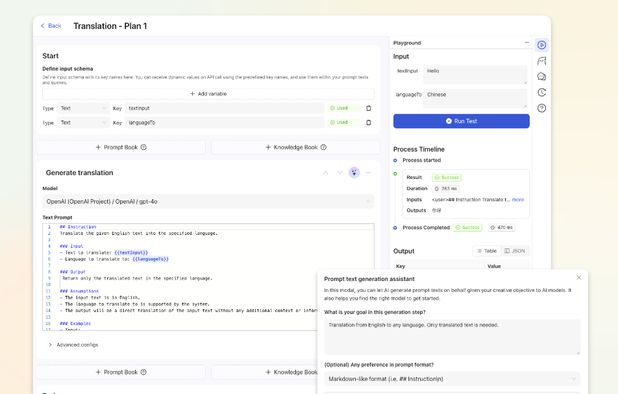This screenshot has width=618, height=394.
Task: Click inside the Text Prompt editor
Action: click(208, 277)
